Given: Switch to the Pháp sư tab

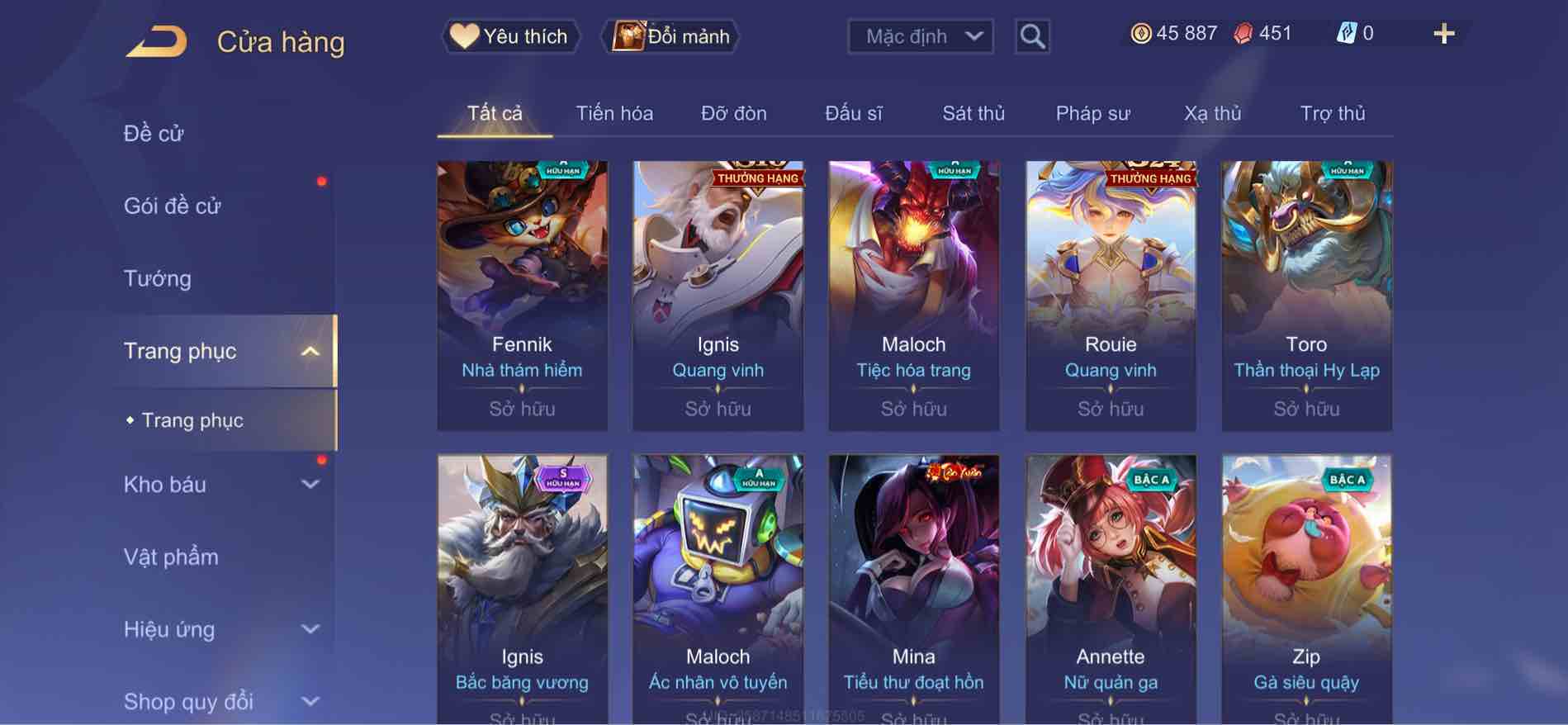Looking at the screenshot, I should click(x=1092, y=113).
